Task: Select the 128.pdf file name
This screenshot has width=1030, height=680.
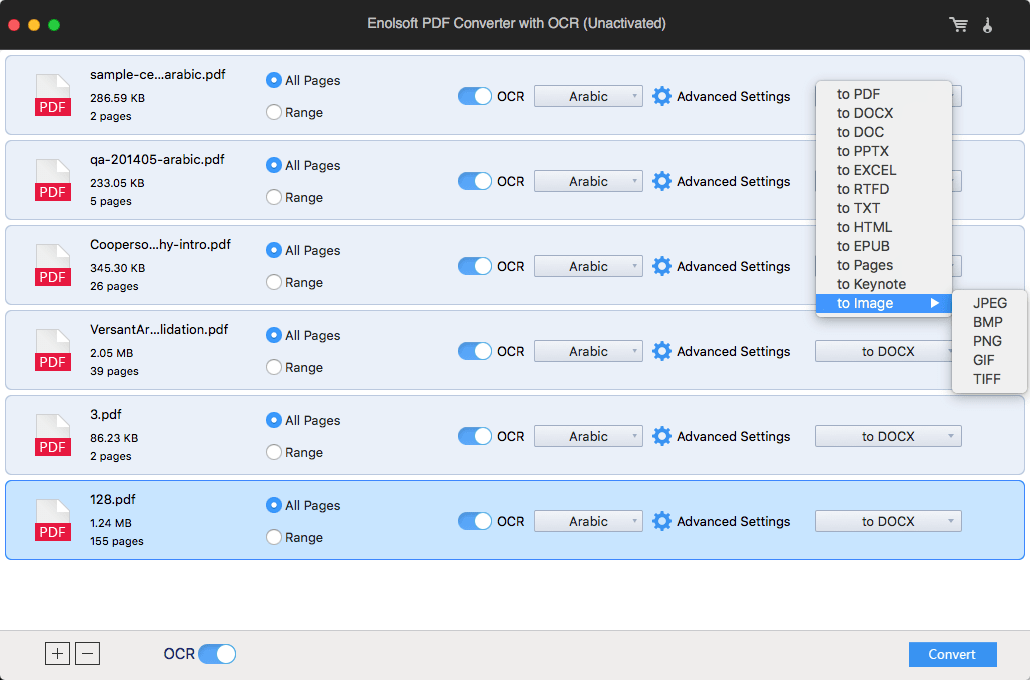Action: click(x=112, y=499)
